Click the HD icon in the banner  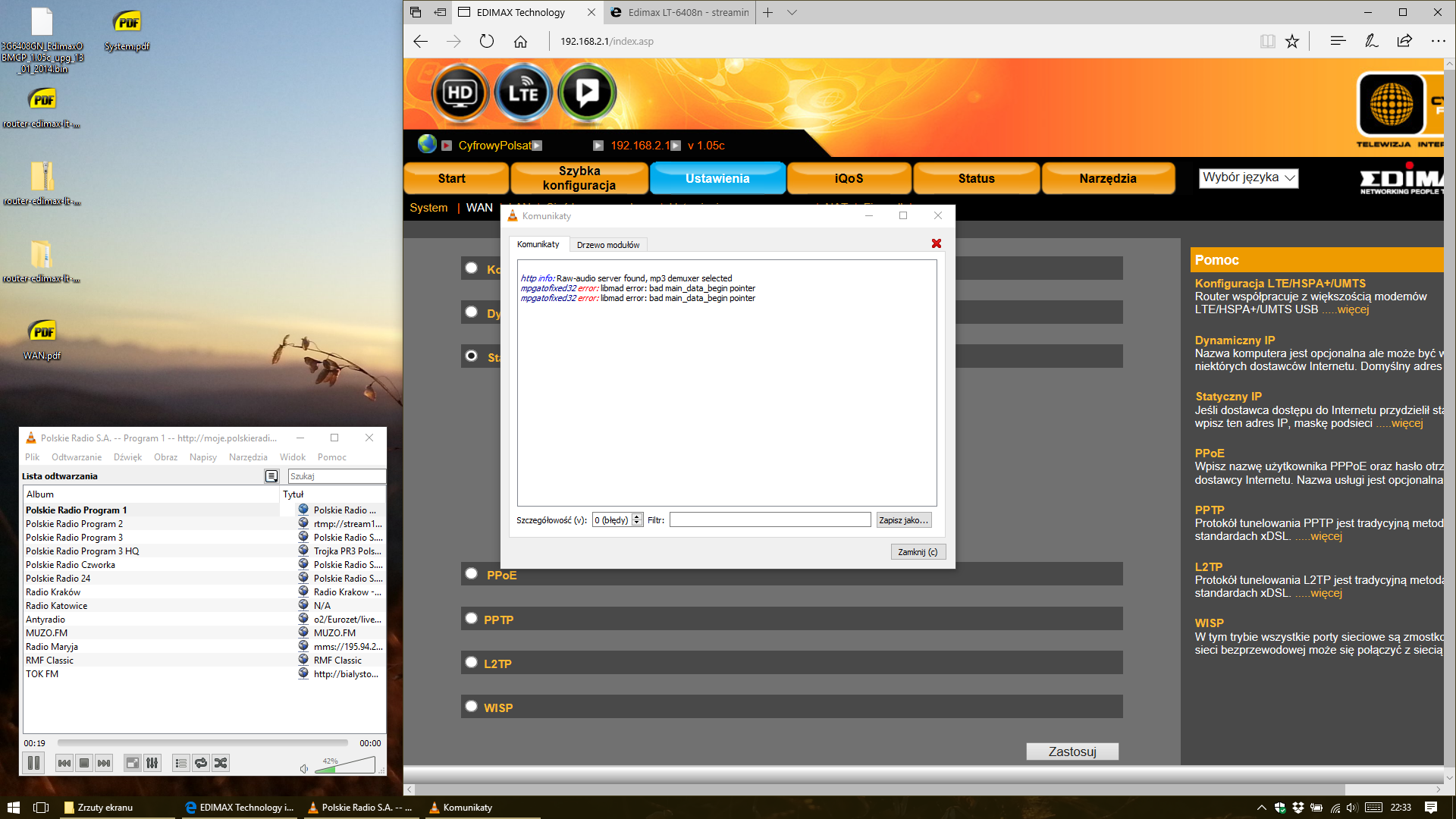(460, 93)
